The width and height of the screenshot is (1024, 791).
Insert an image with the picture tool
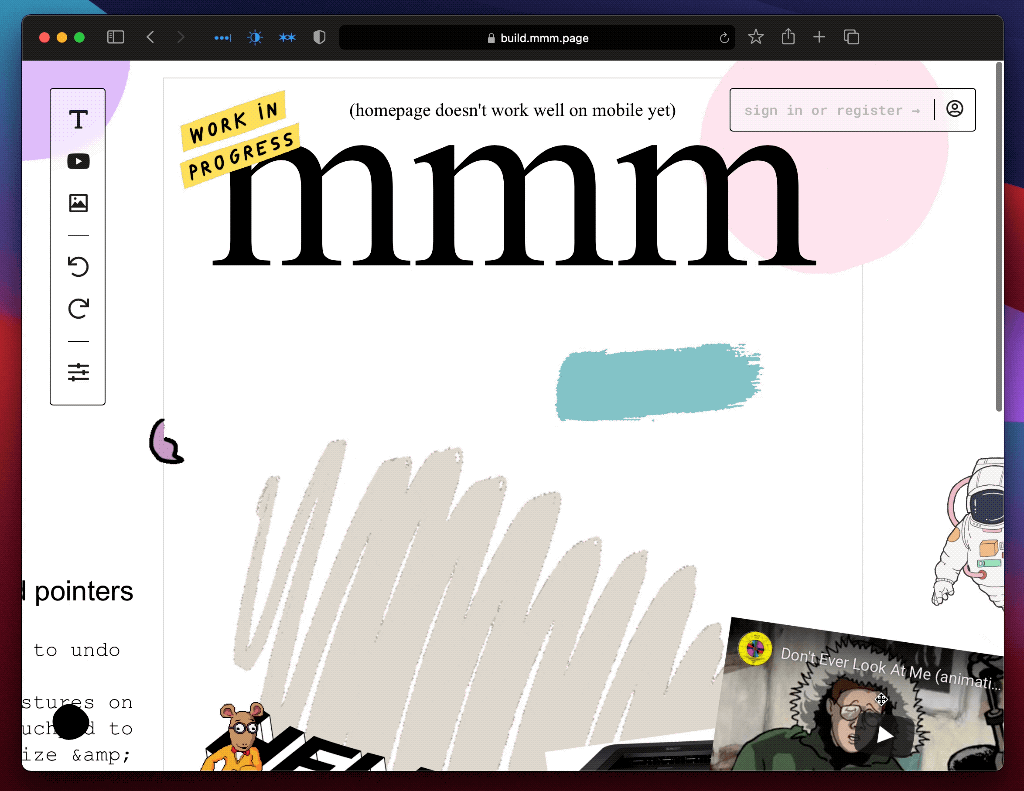point(78,203)
